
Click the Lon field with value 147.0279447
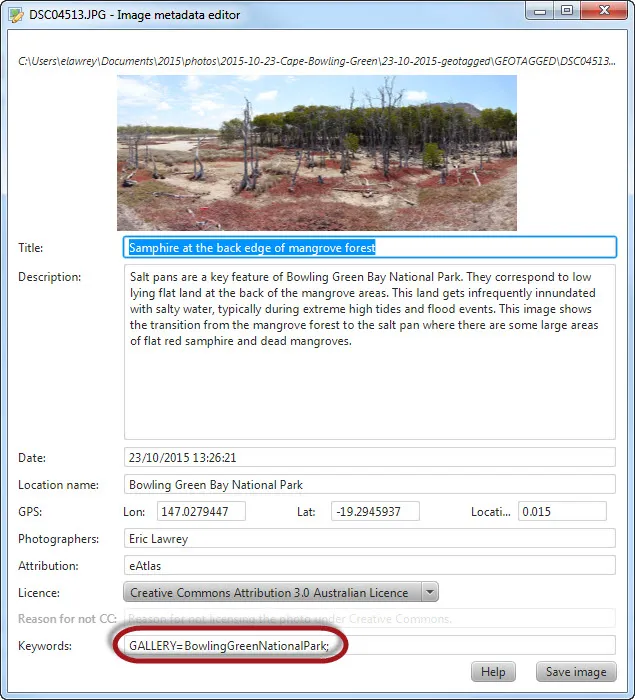pyautogui.click(x=201, y=511)
